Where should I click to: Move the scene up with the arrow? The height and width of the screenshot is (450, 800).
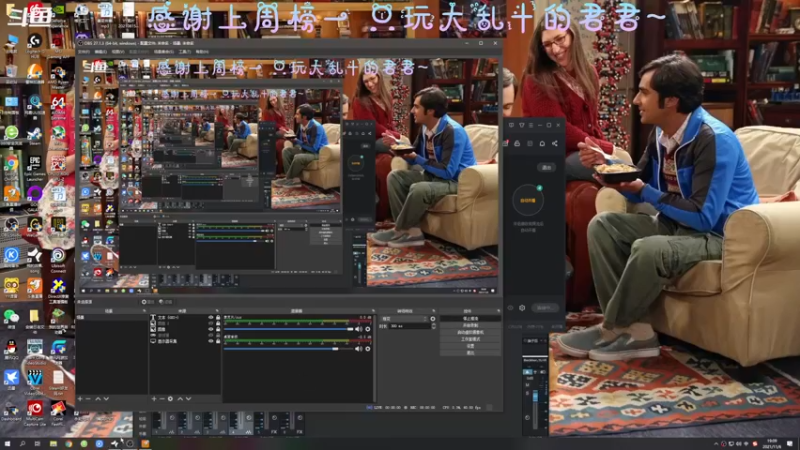click(98, 399)
